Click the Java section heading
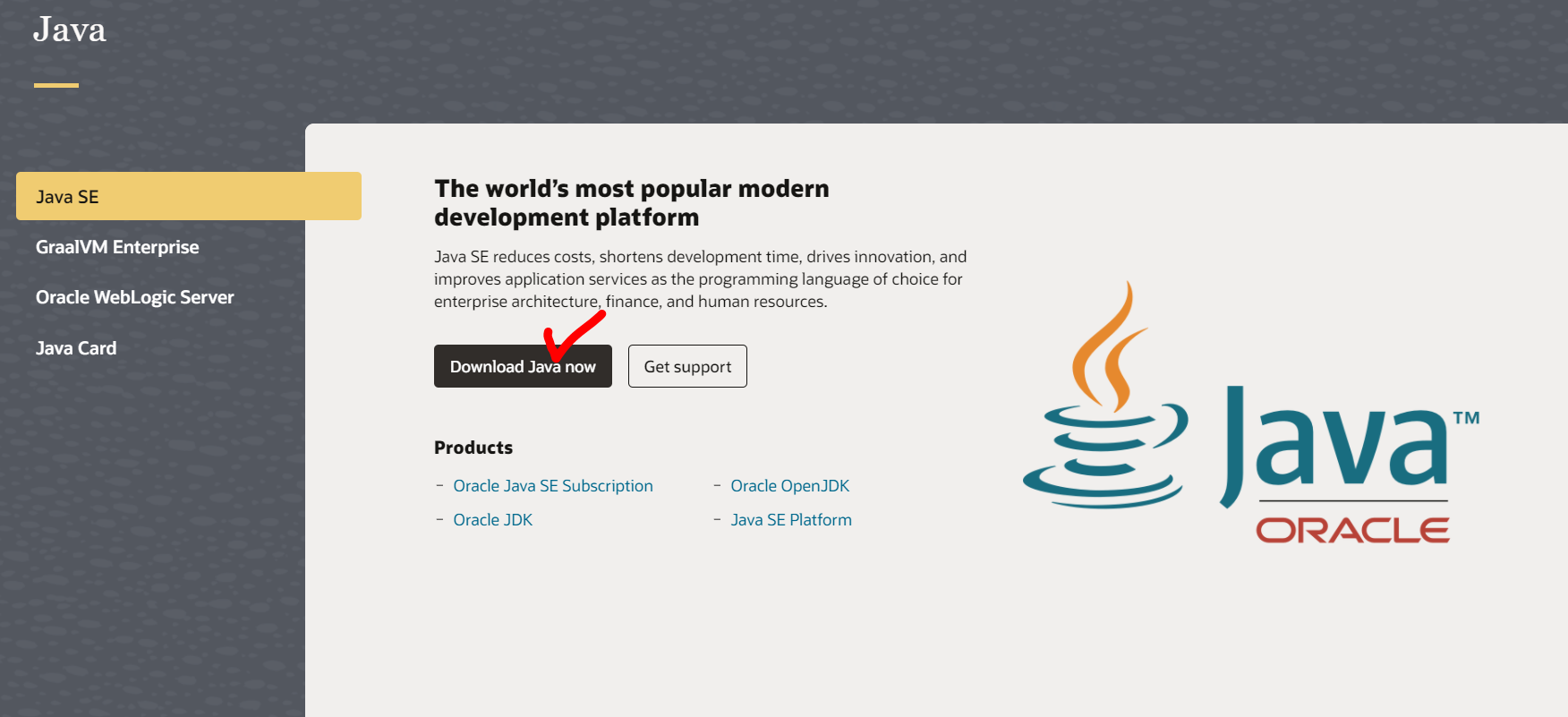The width and height of the screenshot is (1568, 717). click(70, 30)
